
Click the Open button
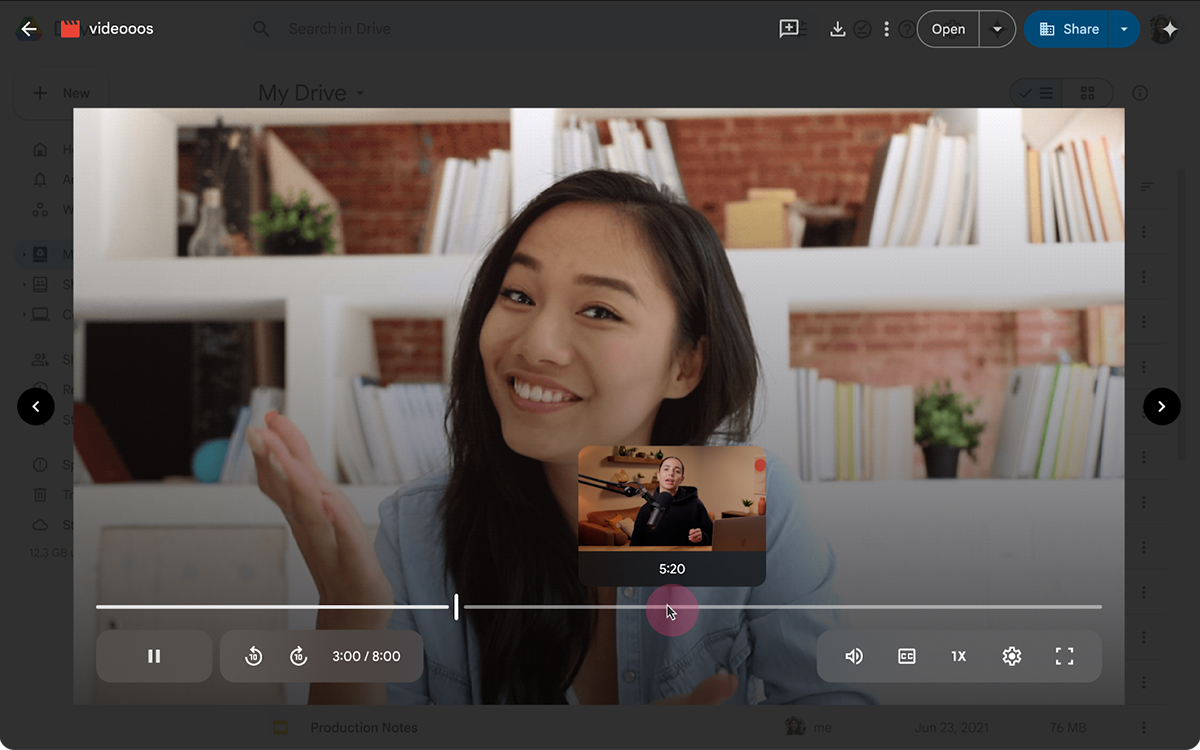click(x=948, y=29)
